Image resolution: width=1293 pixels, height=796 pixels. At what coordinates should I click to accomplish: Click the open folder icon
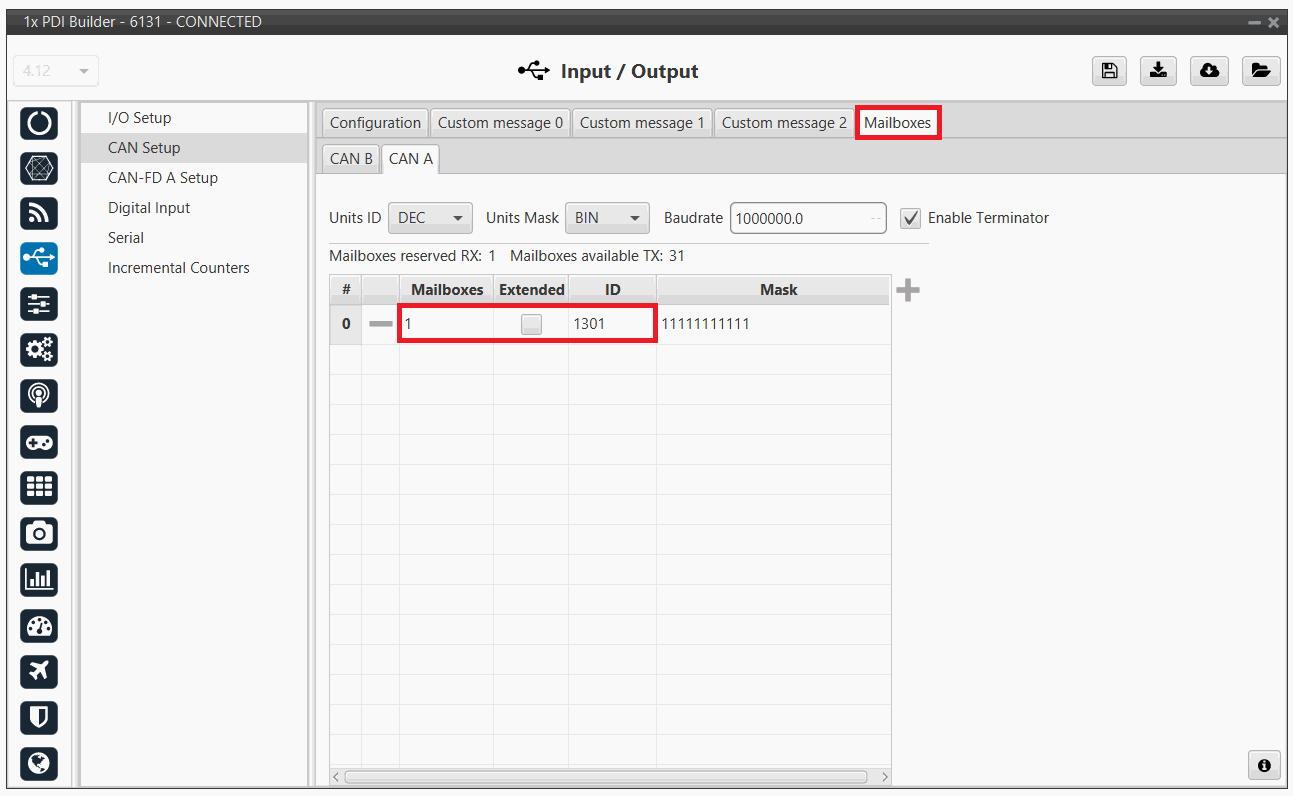coord(1260,70)
